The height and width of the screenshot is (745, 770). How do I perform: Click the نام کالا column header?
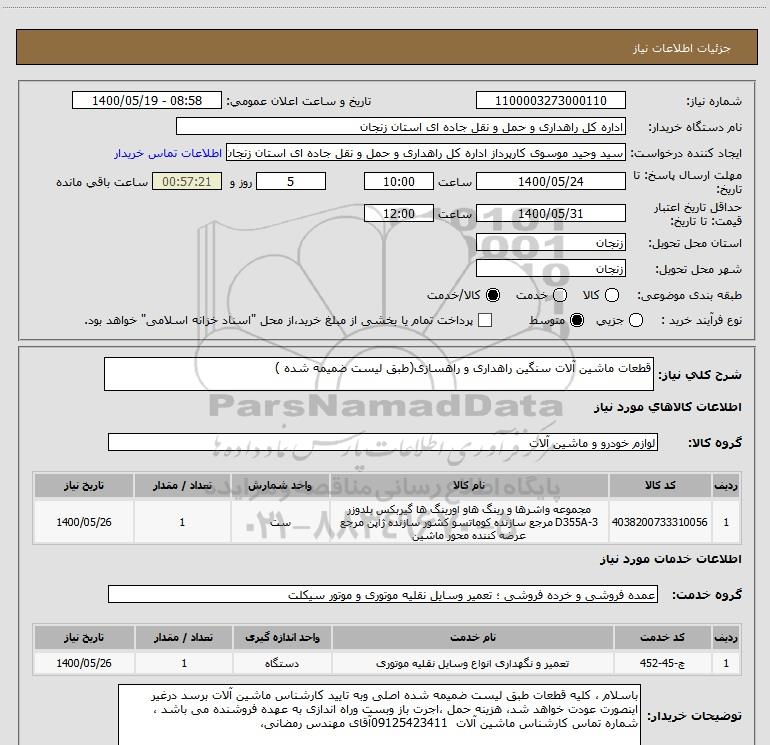click(469, 486)
